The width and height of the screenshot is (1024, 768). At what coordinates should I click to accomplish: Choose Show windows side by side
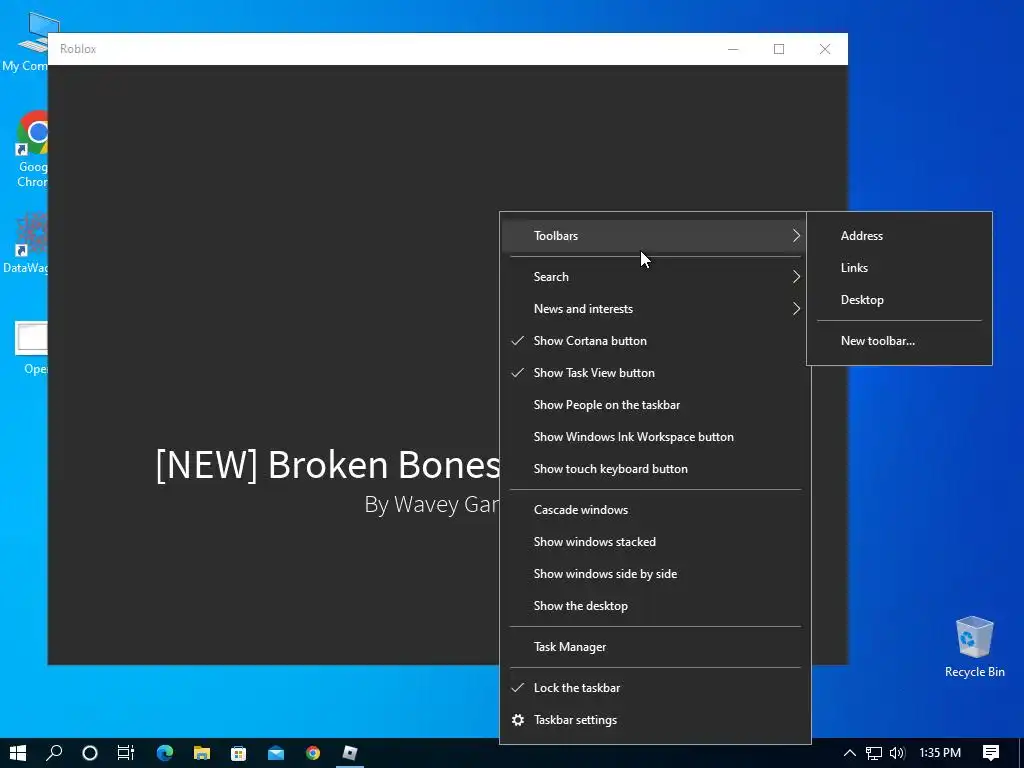coord(655,574)
